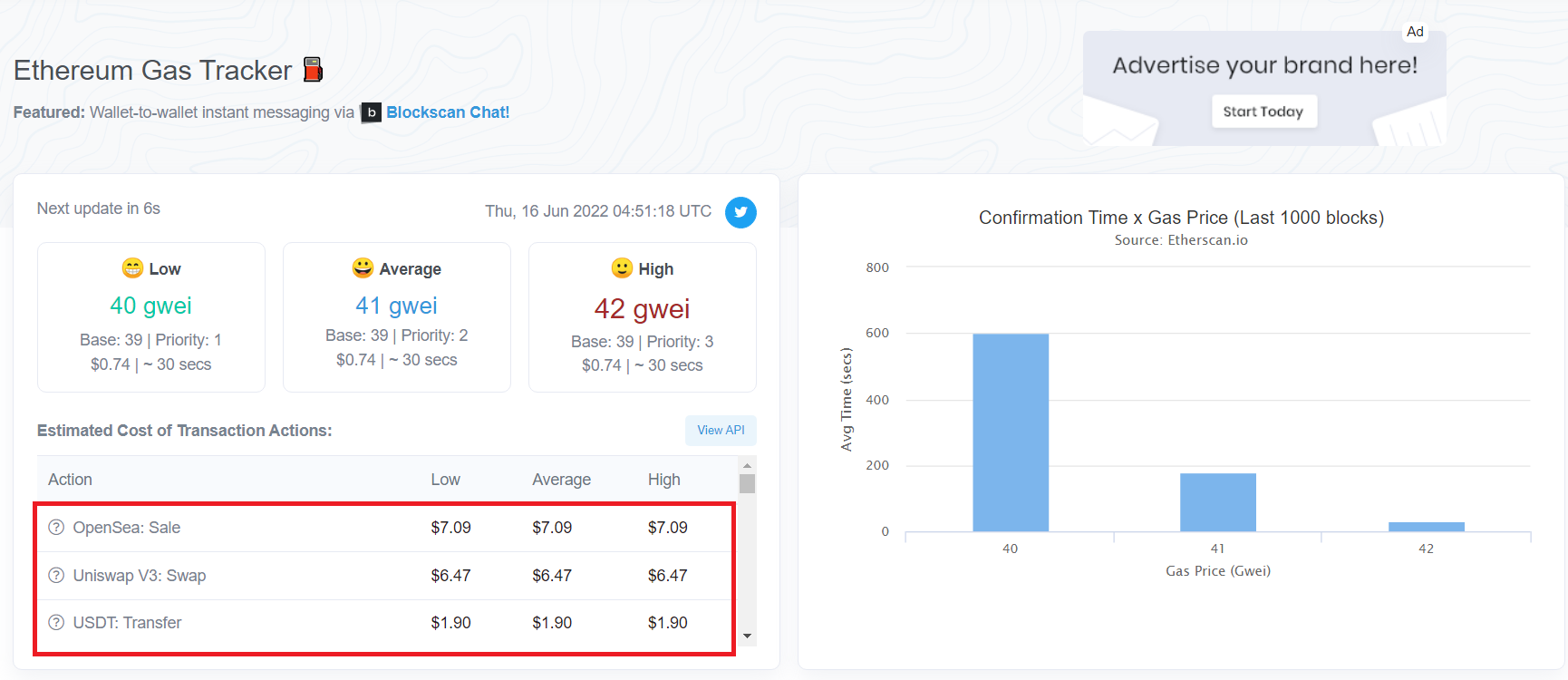Click the Start Today ad button
The height and width of the screenshot is (680, 1568).
[1263, 112]
